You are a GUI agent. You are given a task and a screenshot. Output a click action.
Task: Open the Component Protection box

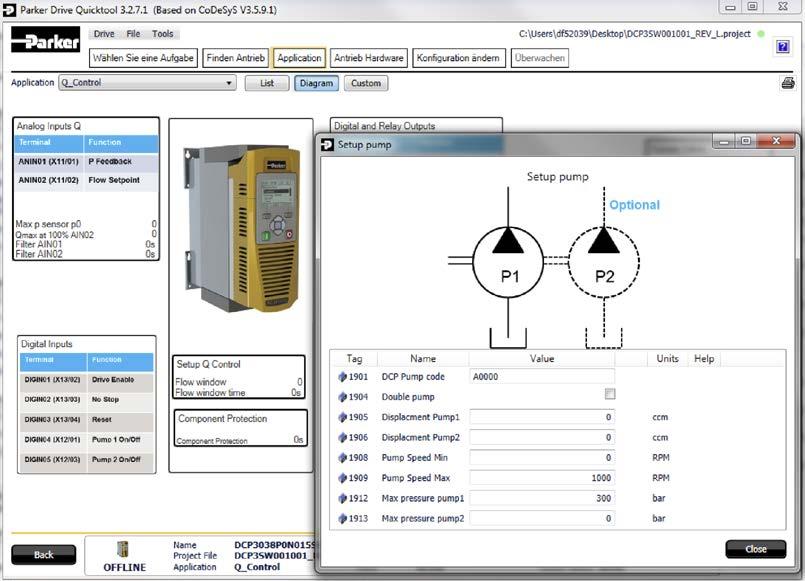pyautogui.click(x=241, y=428)
